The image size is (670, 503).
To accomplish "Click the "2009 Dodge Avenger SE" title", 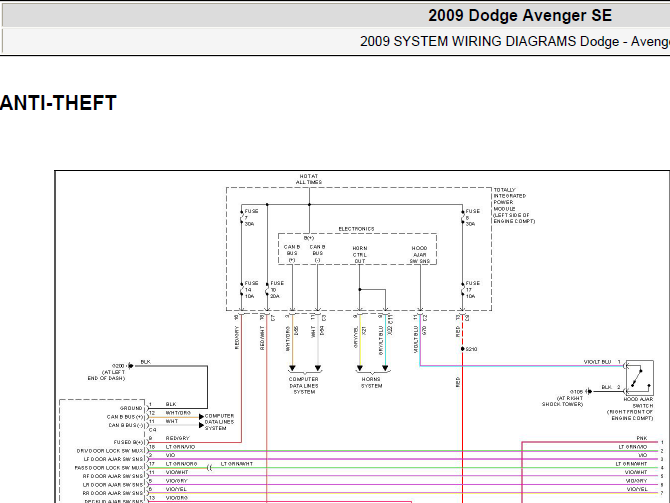I will (520, 15).
